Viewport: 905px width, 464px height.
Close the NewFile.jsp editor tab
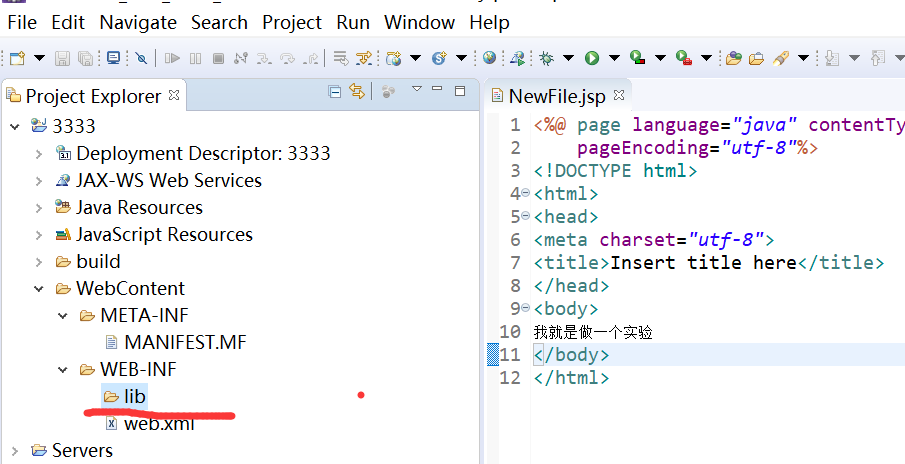[619, 96]
